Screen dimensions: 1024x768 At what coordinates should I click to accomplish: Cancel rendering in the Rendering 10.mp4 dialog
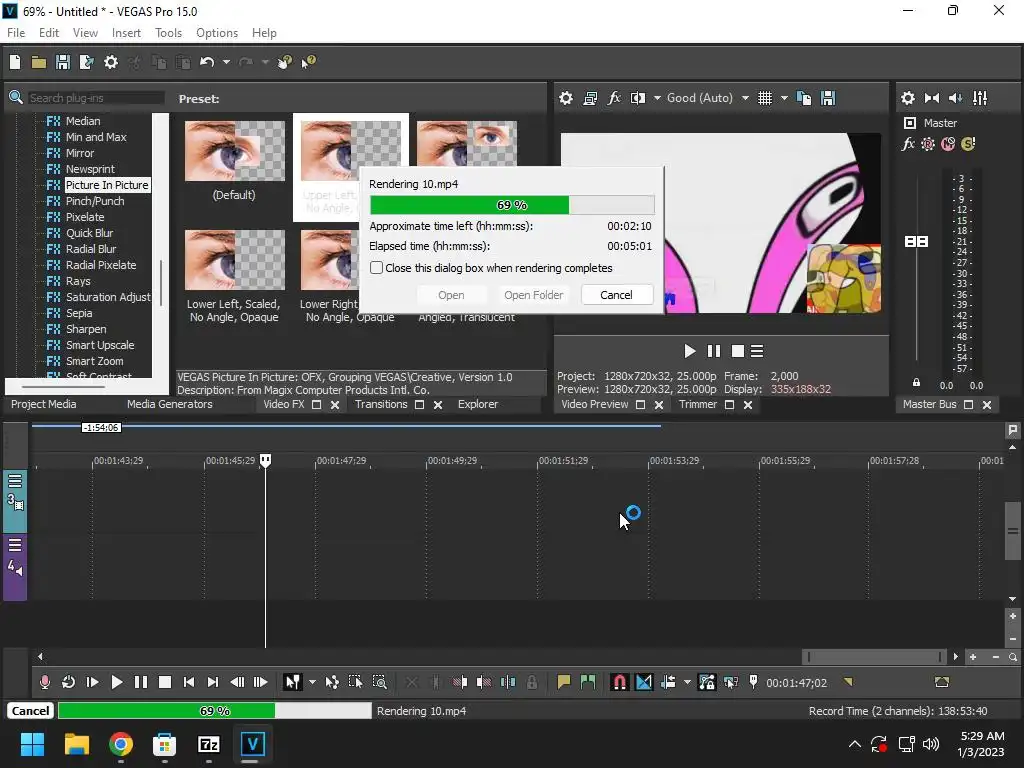click(x=616, y=295)
